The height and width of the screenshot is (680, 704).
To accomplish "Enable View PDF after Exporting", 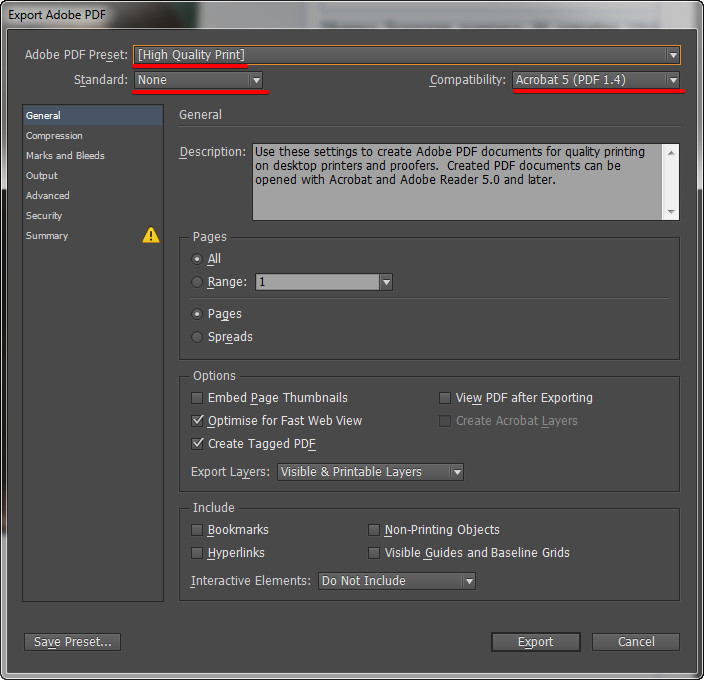I will [x=444, y=398].
